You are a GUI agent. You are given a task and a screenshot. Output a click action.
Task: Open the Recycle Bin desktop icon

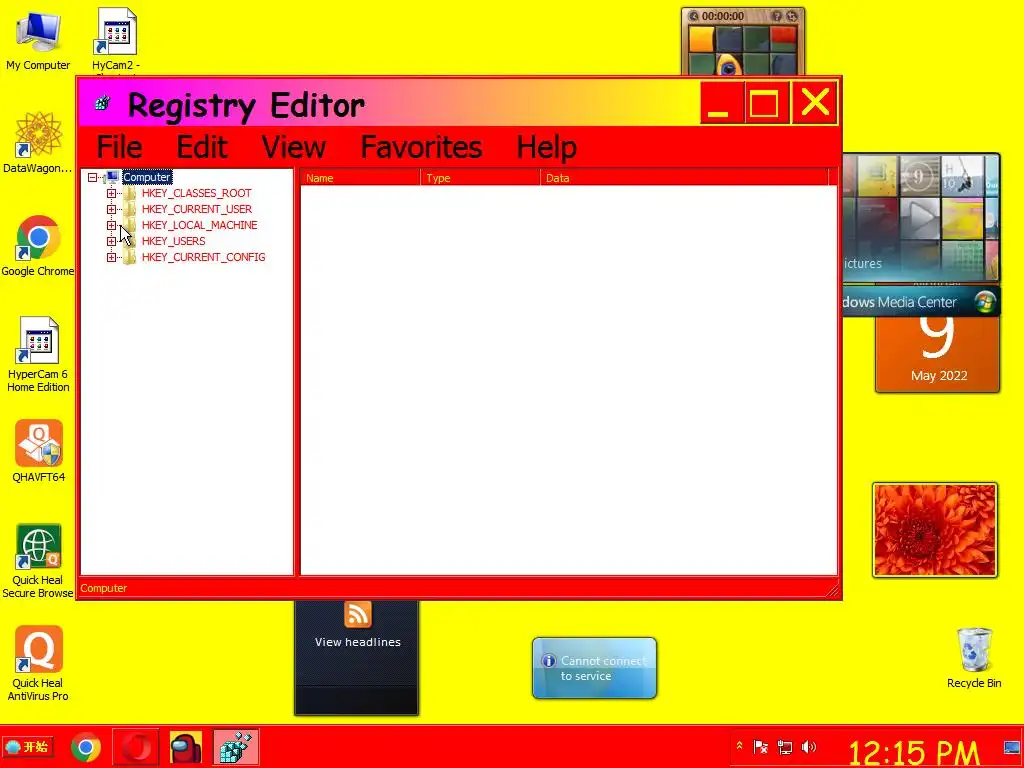coord(974,658)
